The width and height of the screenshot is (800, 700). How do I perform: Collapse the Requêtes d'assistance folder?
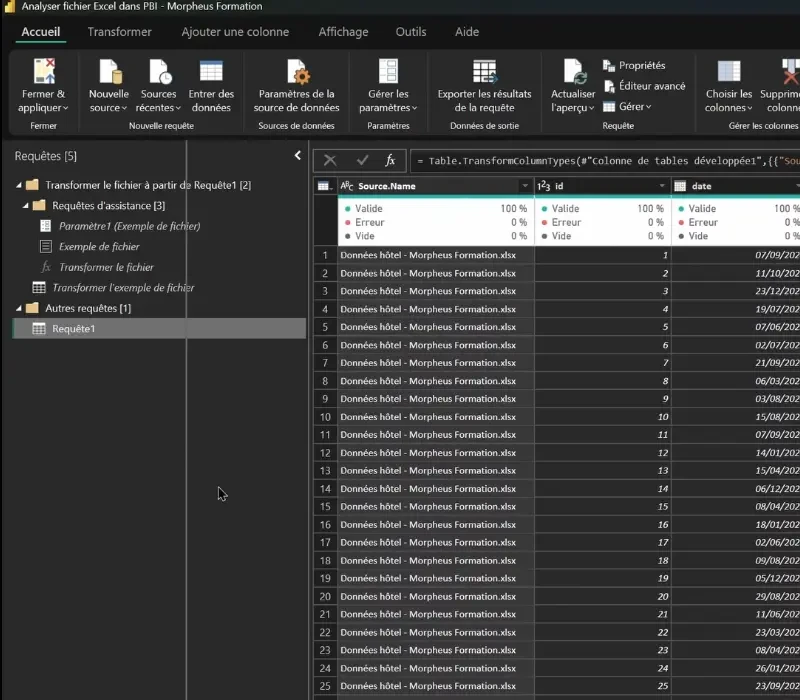click(26, 206)
